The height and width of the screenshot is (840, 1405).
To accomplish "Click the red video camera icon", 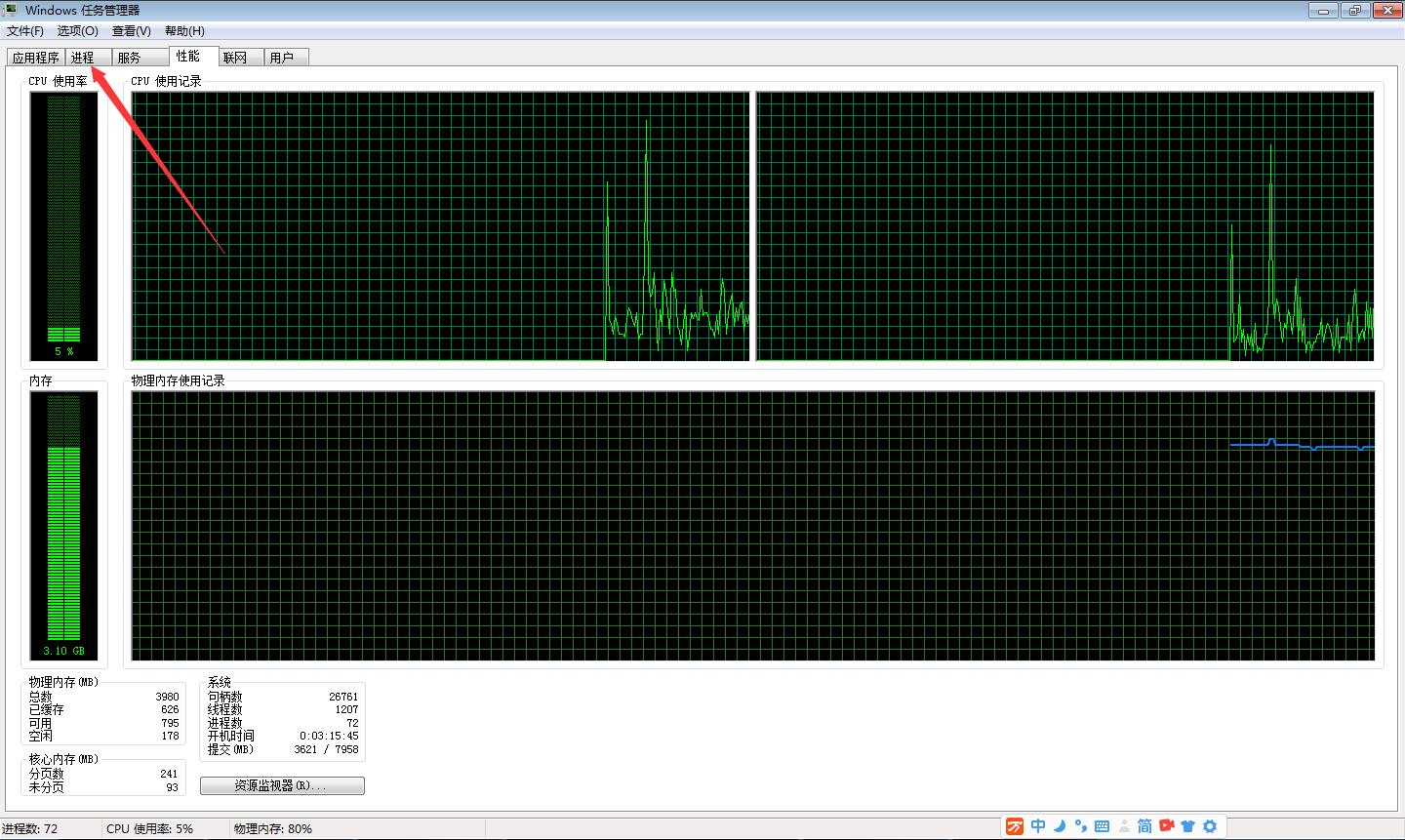I will [1166, 826].
